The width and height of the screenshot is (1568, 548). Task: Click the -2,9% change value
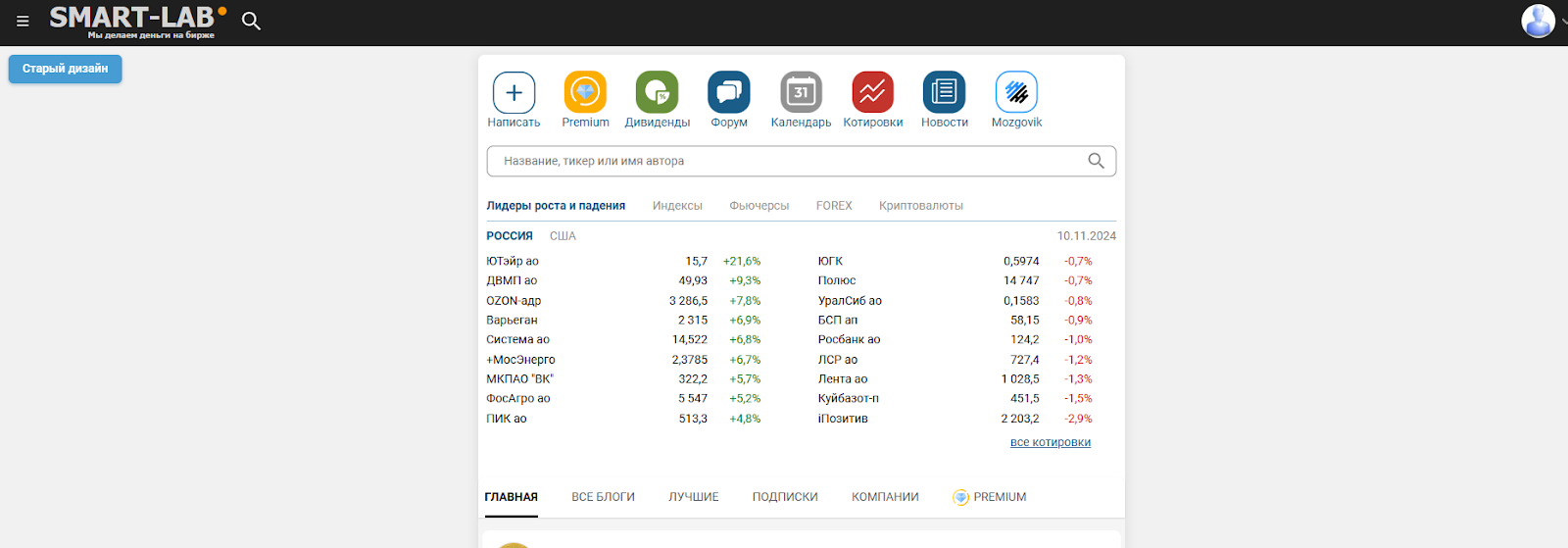pos(1078,419)
